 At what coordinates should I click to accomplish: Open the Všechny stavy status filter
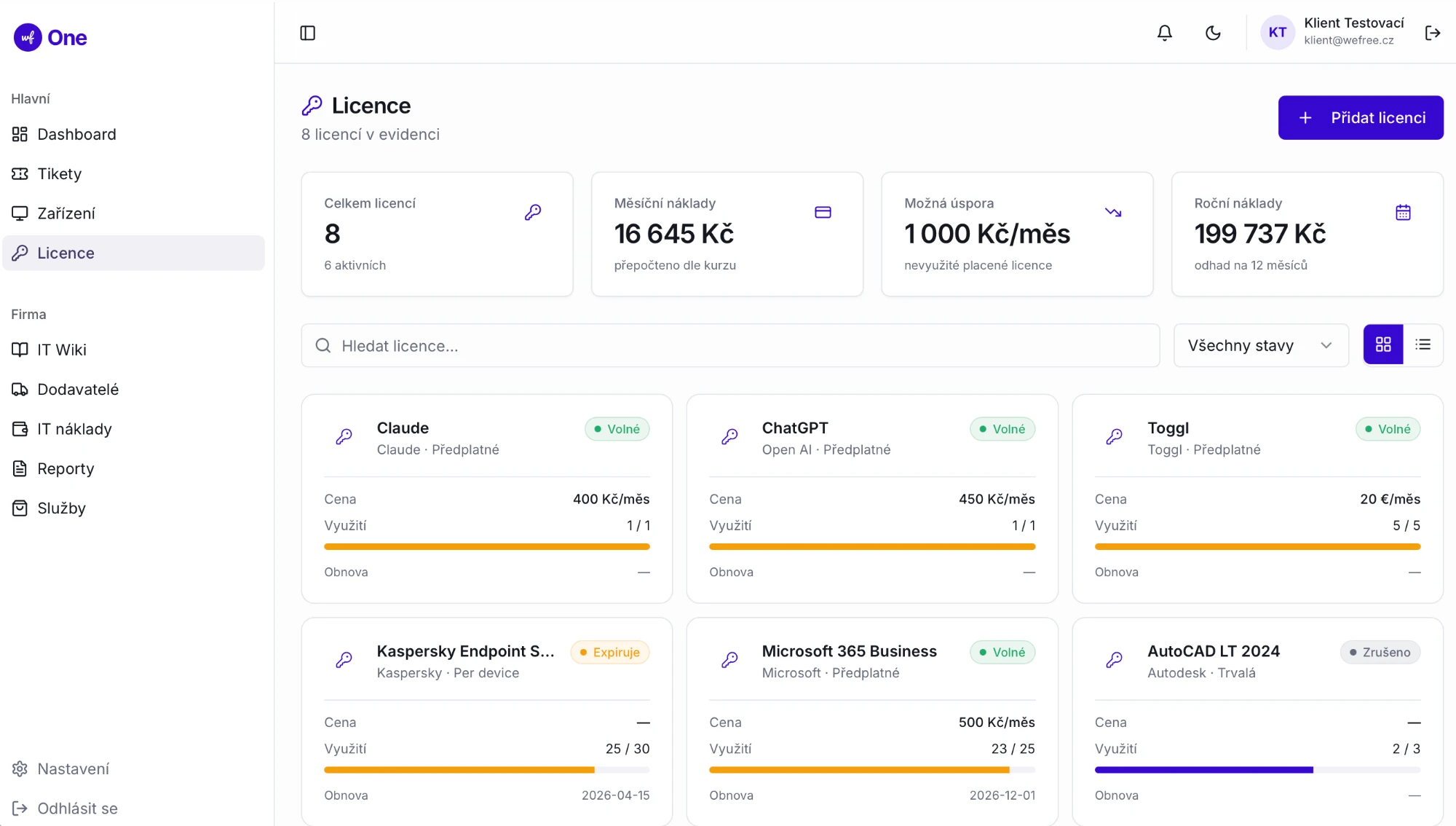pos(1261,345)
